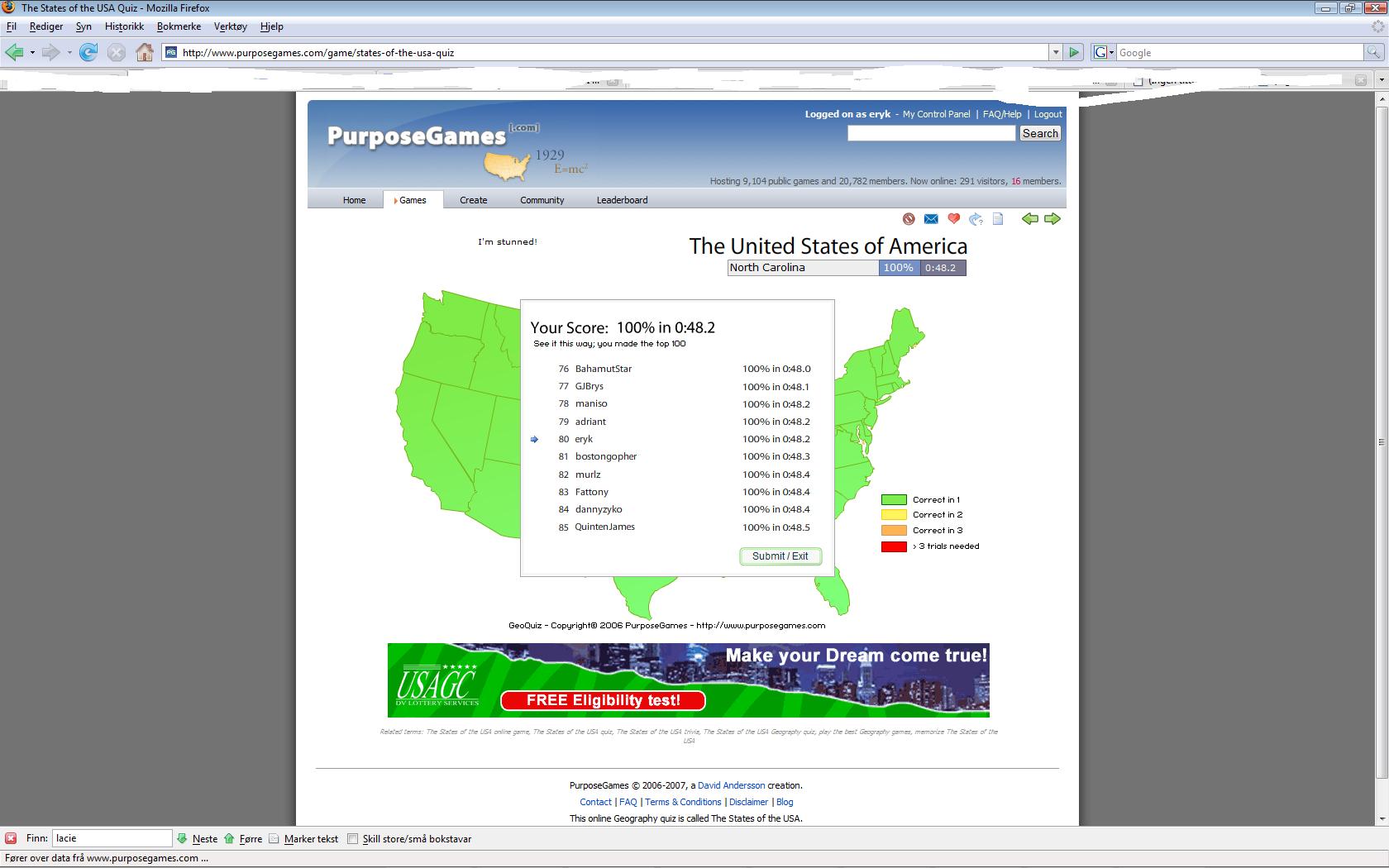Screen dimensions: 1389x868
Task: Open the Create navigation tab
Action: coord(473,200)
